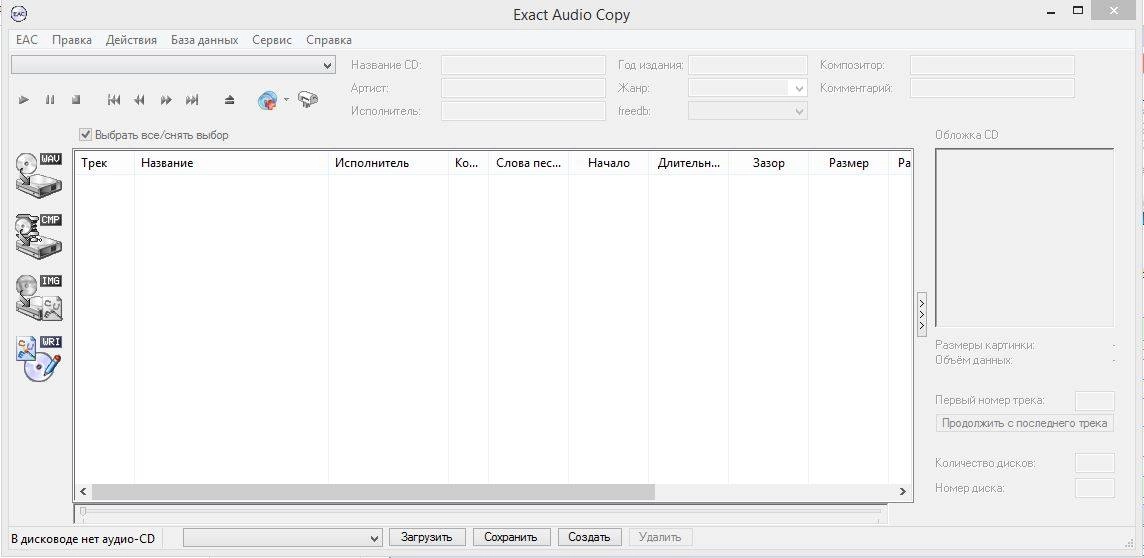
Task: Sort by the 'Название' column header
Action: tap(231, 163)
